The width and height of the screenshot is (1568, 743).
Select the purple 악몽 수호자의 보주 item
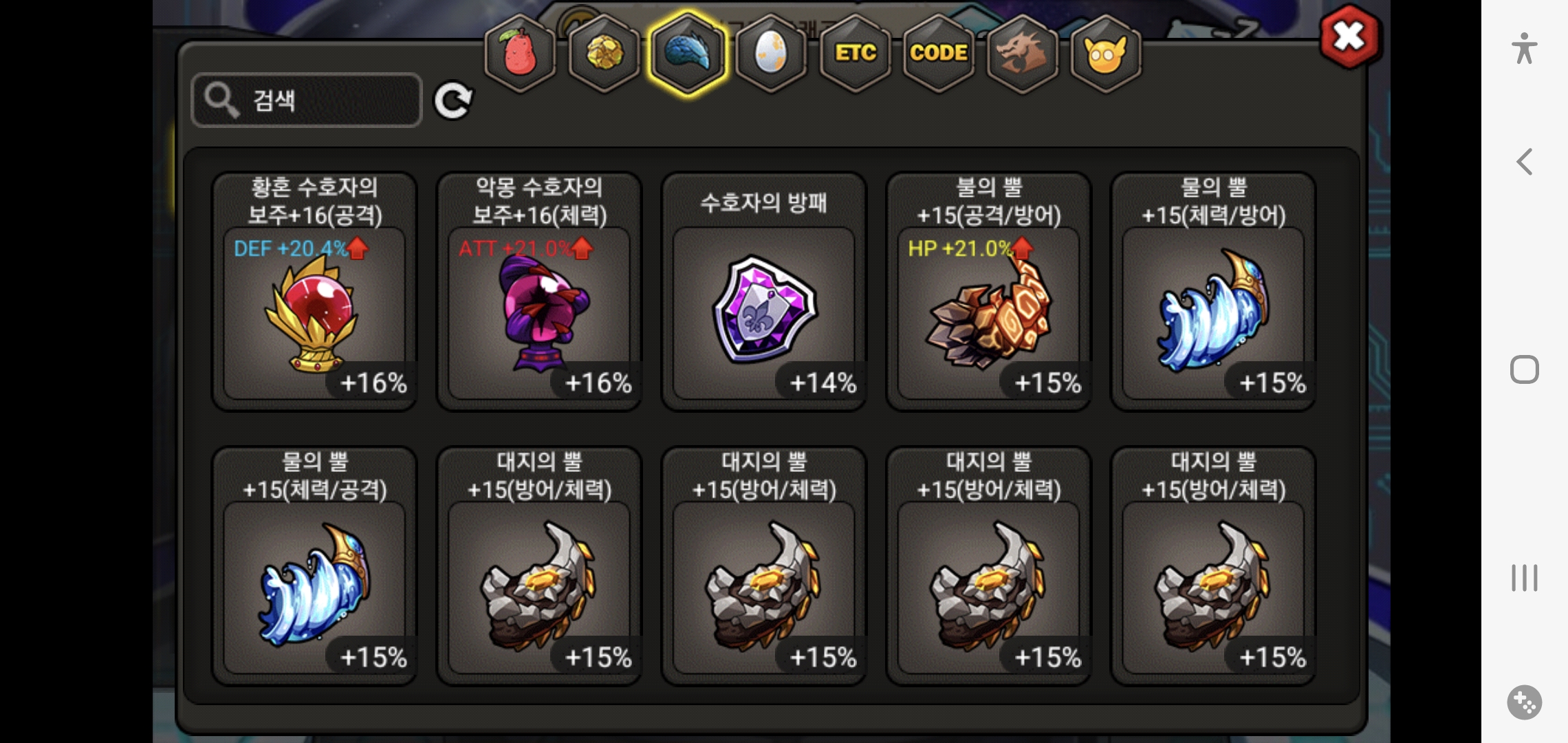tap(539, 292)
